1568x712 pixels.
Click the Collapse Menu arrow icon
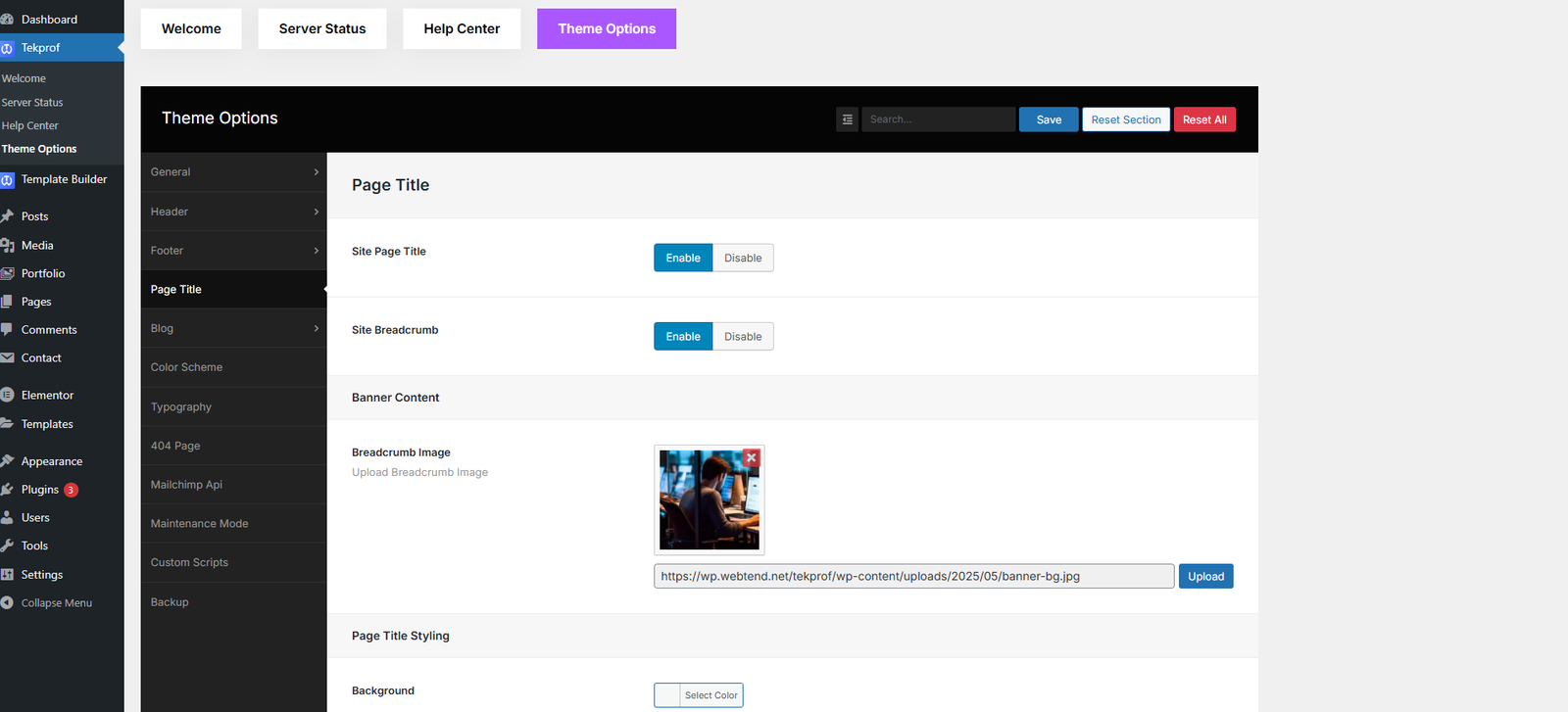click(7, 603)
